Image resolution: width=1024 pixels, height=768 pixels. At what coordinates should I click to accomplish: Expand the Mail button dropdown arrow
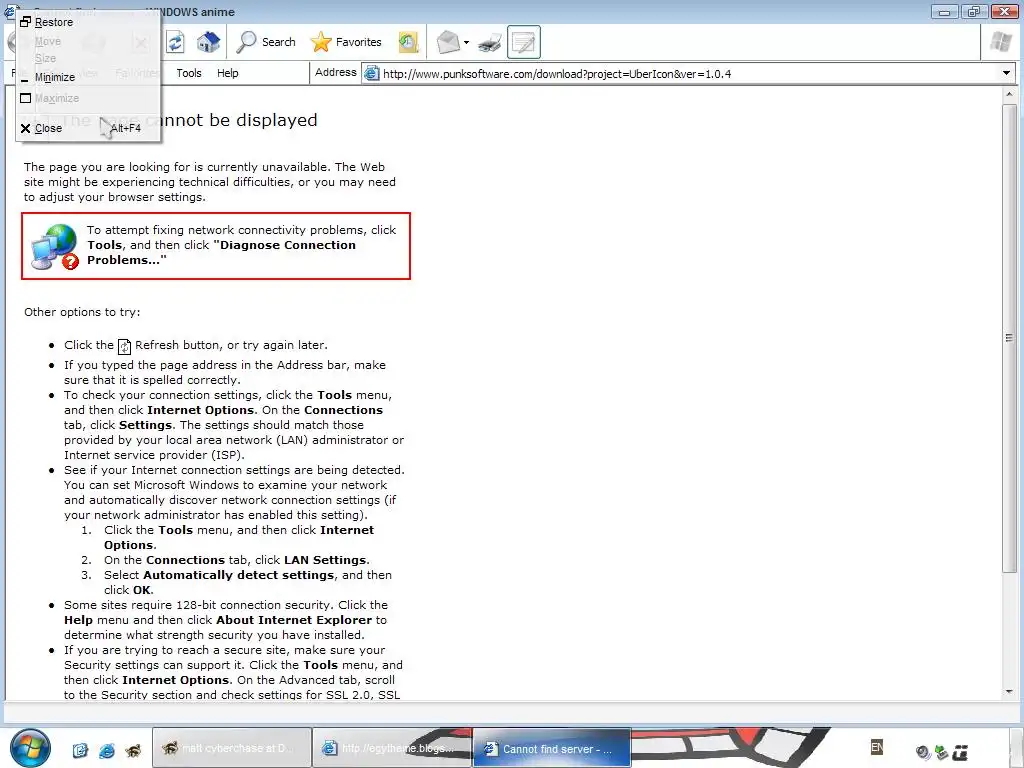tap(466, 43)
